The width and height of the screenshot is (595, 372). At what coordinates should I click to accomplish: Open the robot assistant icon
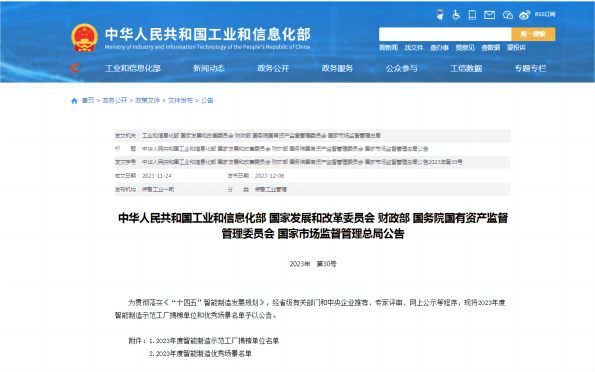440,14
